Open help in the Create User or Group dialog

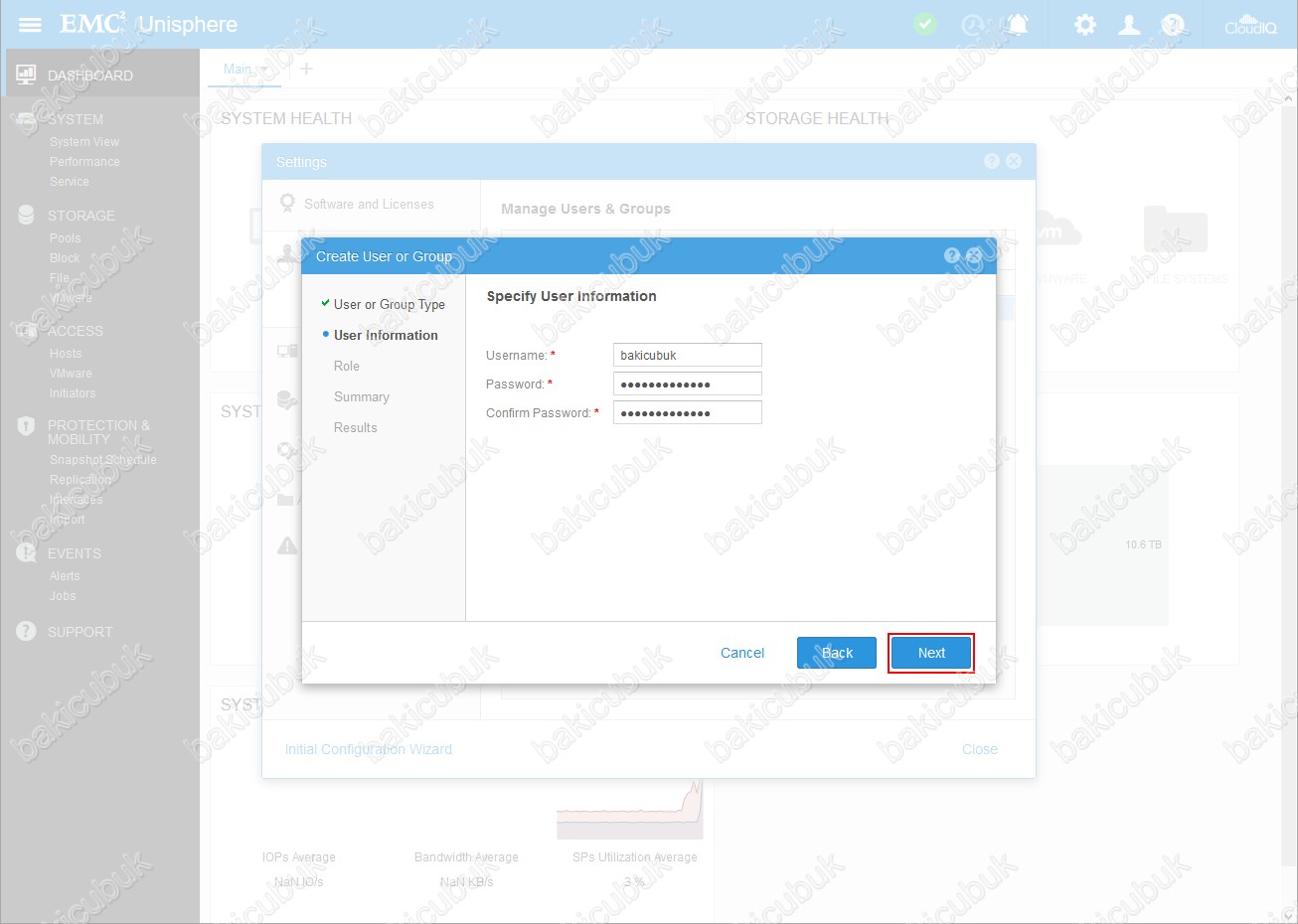(x=951, y=255)
